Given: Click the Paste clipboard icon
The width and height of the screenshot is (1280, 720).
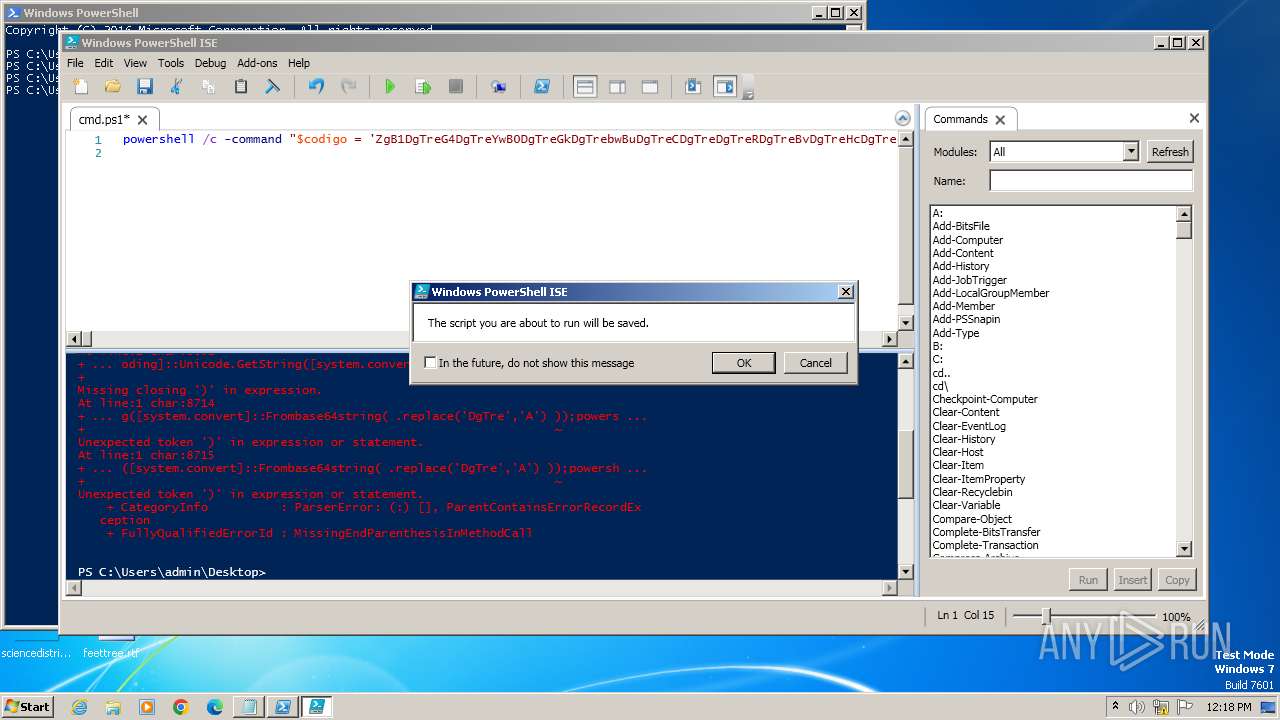Looking at the screenshot, I should click(241, 87).
